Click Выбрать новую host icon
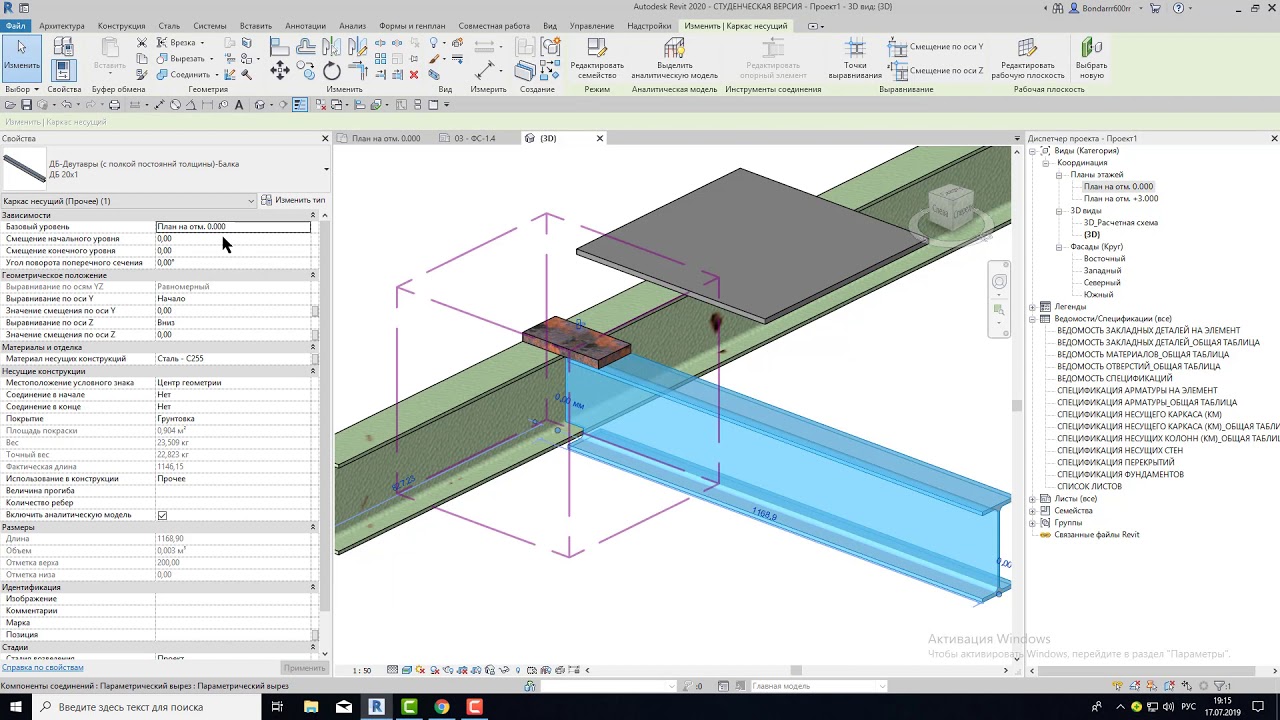 (x=1091, y=59)
